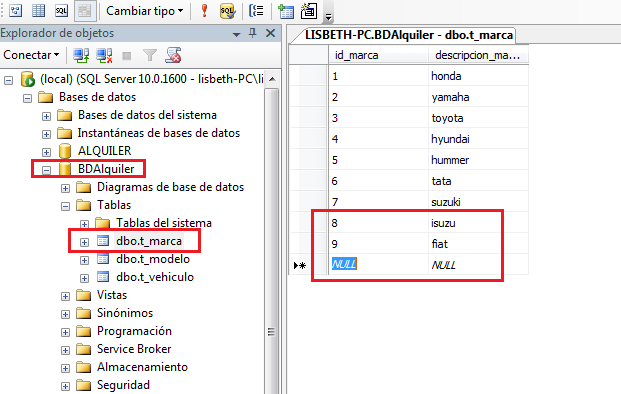Viewport: 621px width, 394px height.
Task: Select the (local) server icon
Action: pyautogui.click(x=28, y=79)
